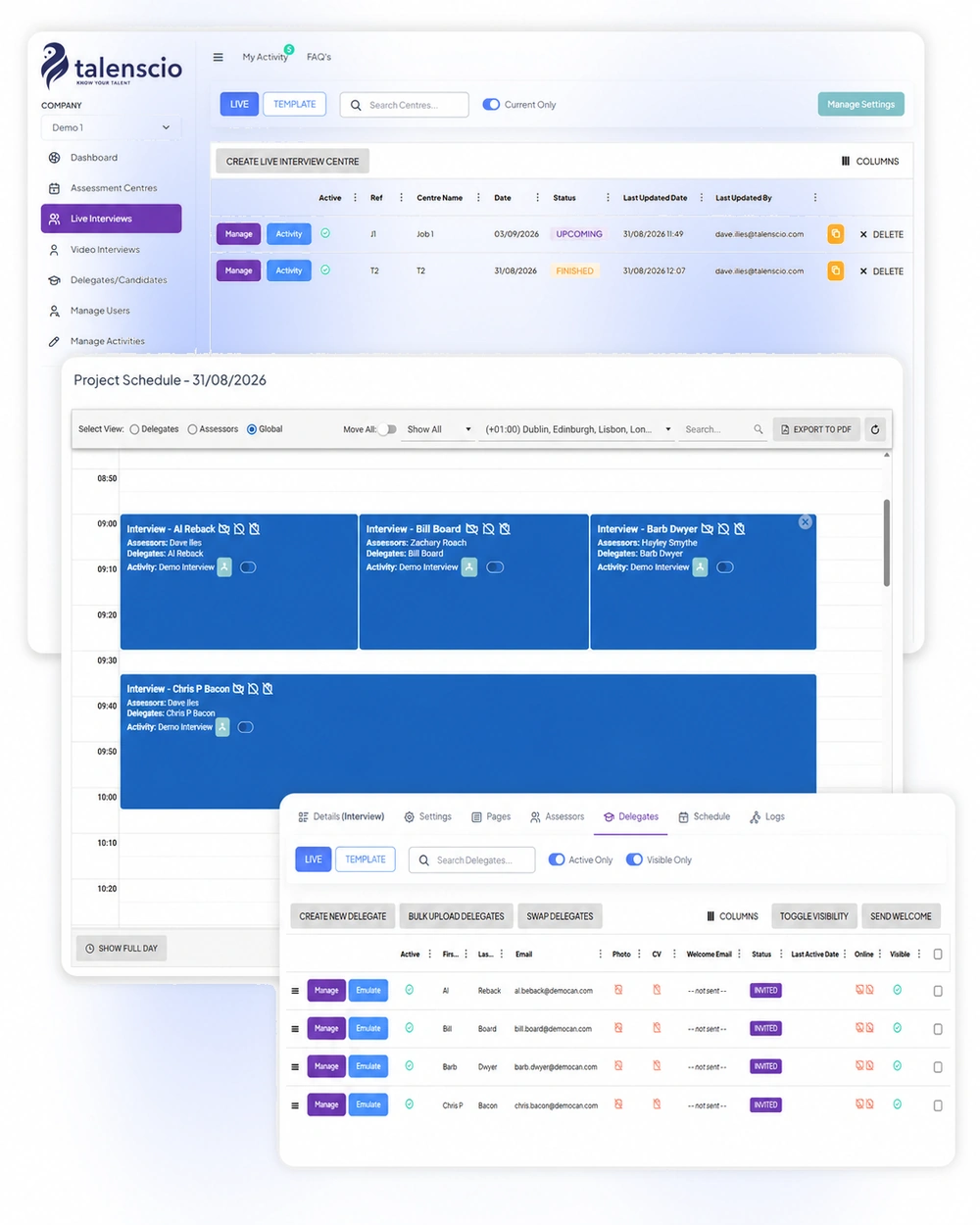The height and width of the screenshot is (1225, 980).
Task: Click the drag handle icon on Chris P row
Action: [295, 1105]
